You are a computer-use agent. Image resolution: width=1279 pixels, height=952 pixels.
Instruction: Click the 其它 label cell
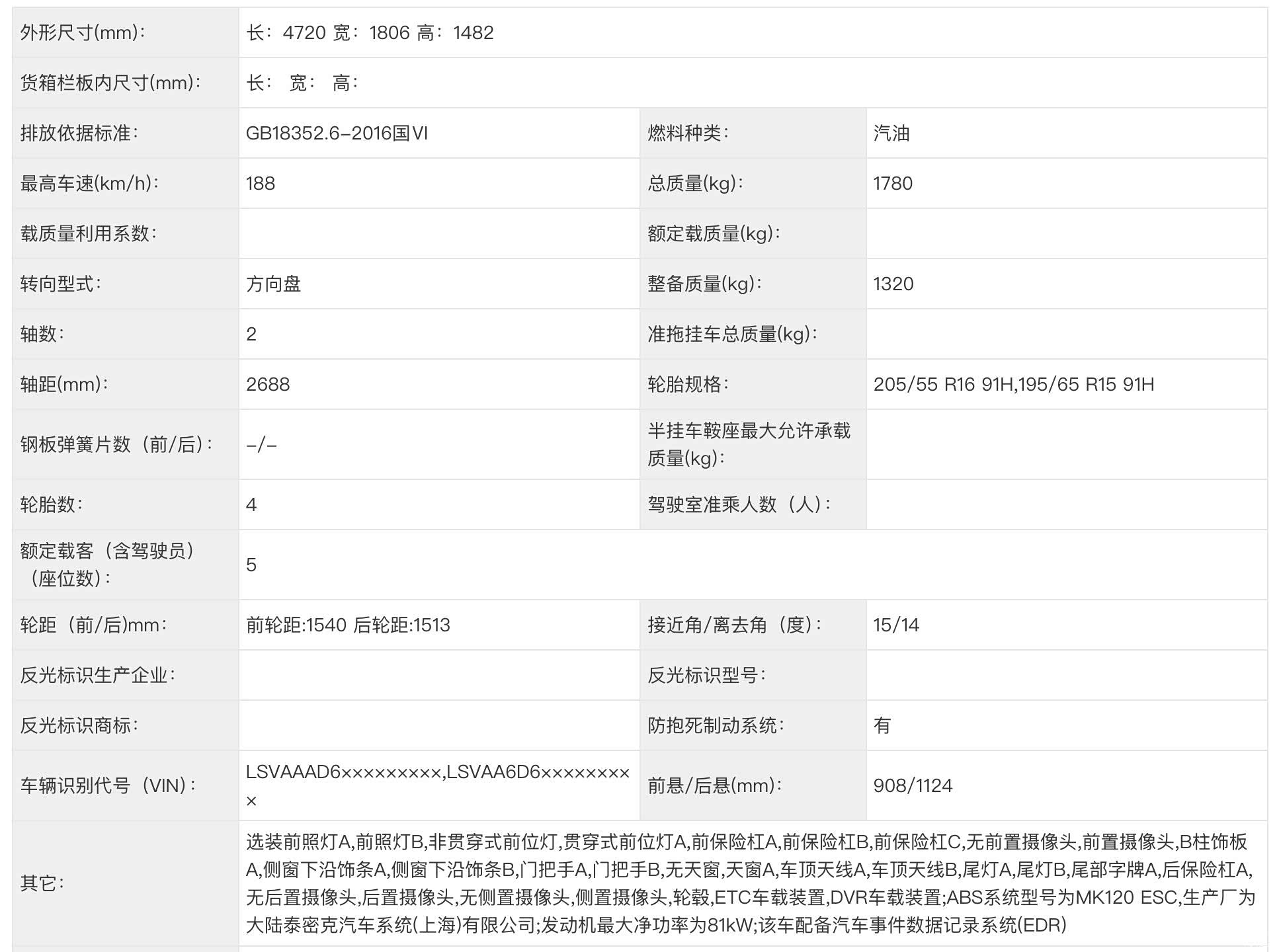coord(42,883)
